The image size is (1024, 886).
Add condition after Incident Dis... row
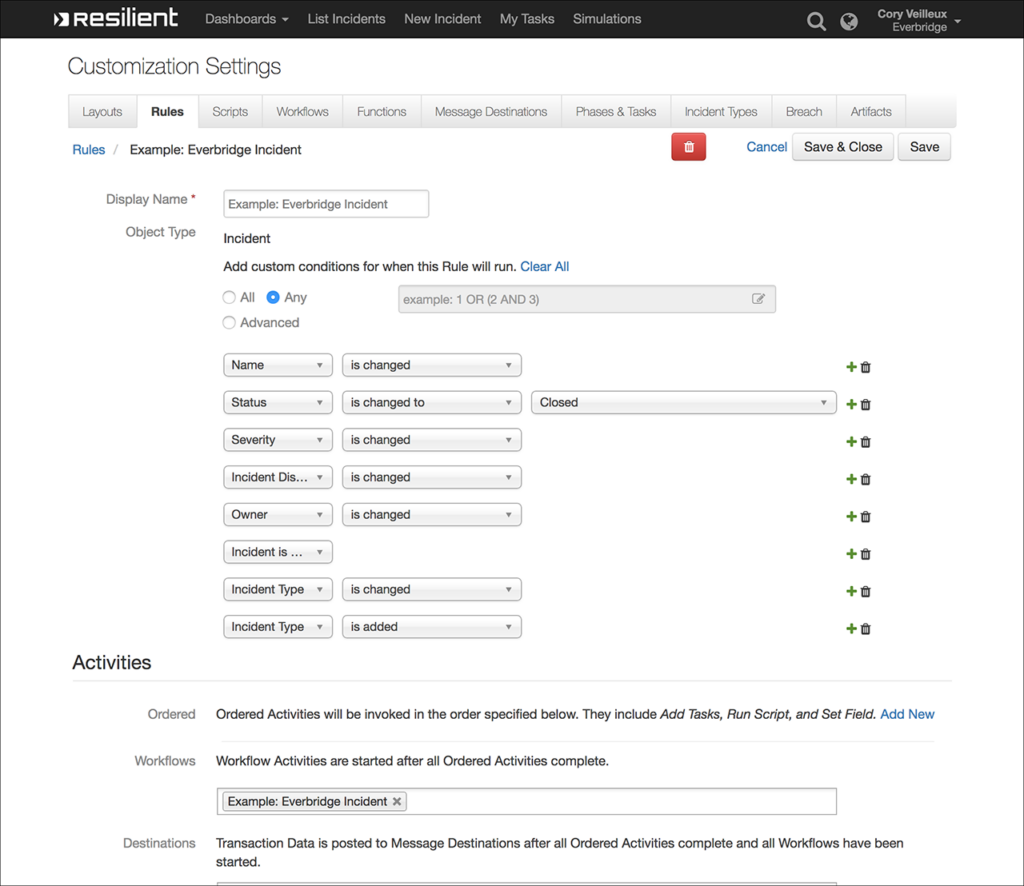click(851, 479)
